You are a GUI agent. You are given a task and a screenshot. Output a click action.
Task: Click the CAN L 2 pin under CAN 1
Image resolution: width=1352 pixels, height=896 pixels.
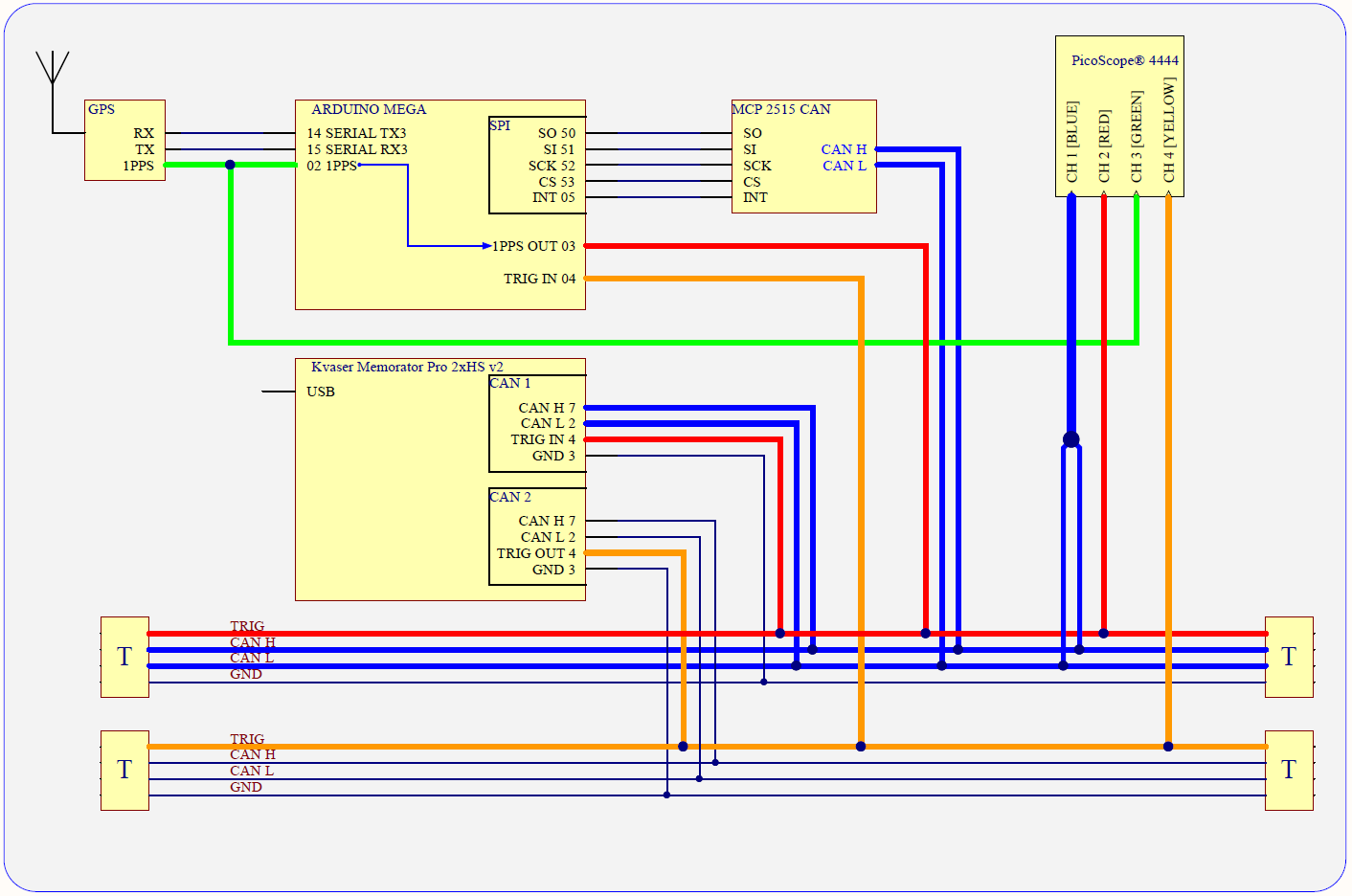(548, 423)
